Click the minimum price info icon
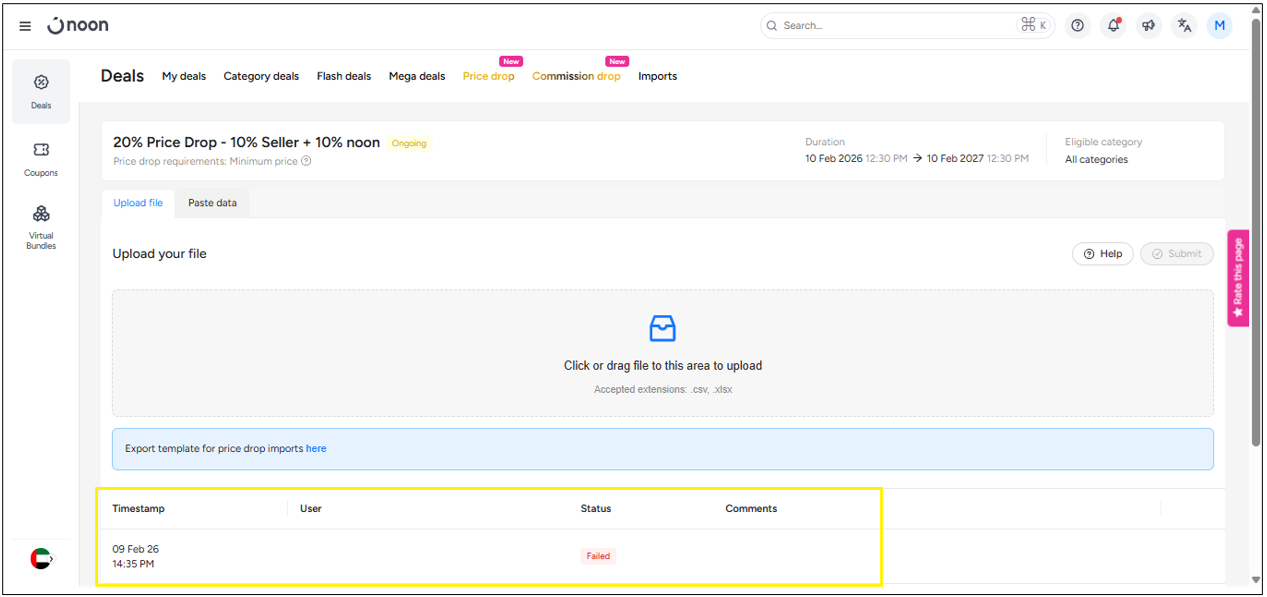 pos(307,161)
